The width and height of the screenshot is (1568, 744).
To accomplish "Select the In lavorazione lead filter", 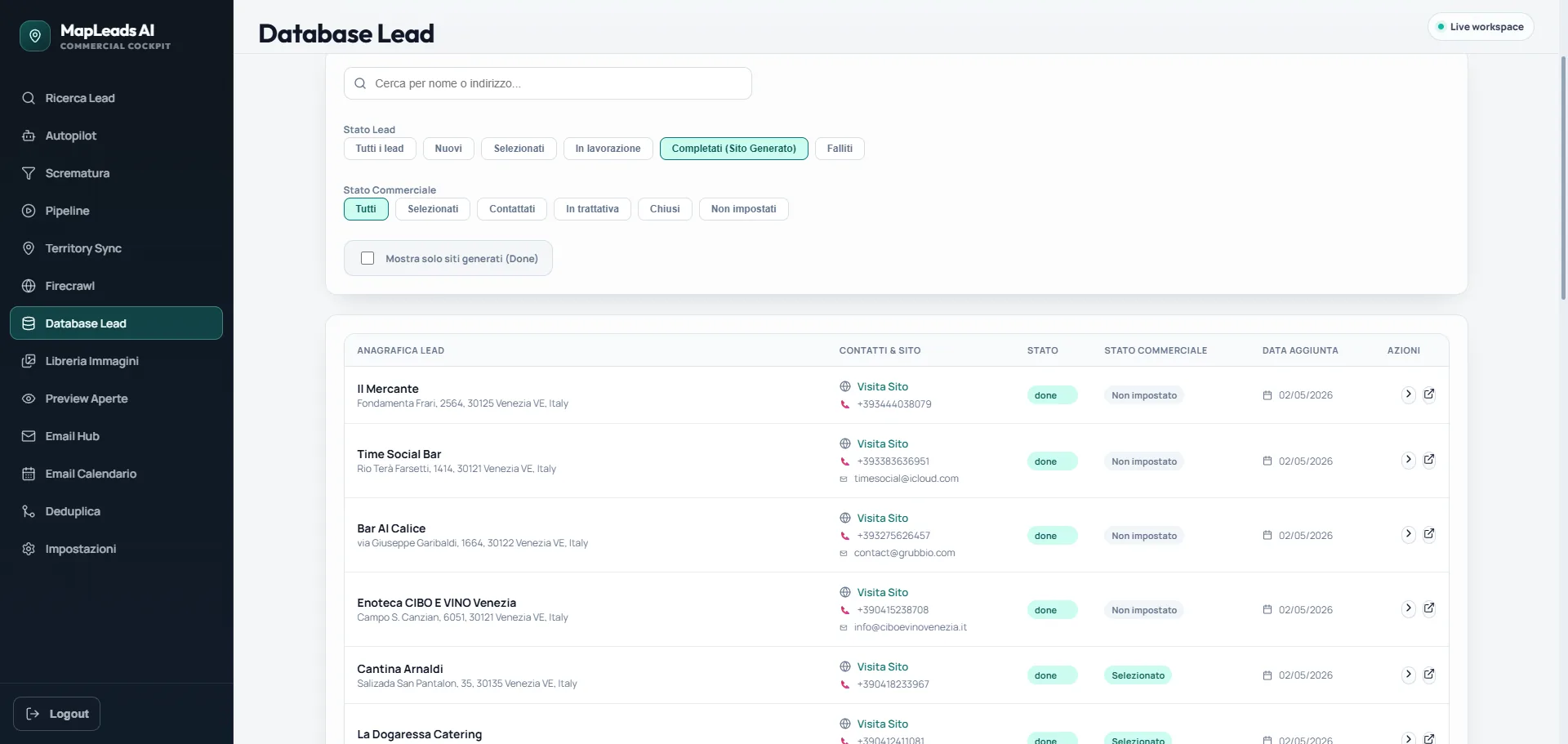I will (x=608, y=149).
